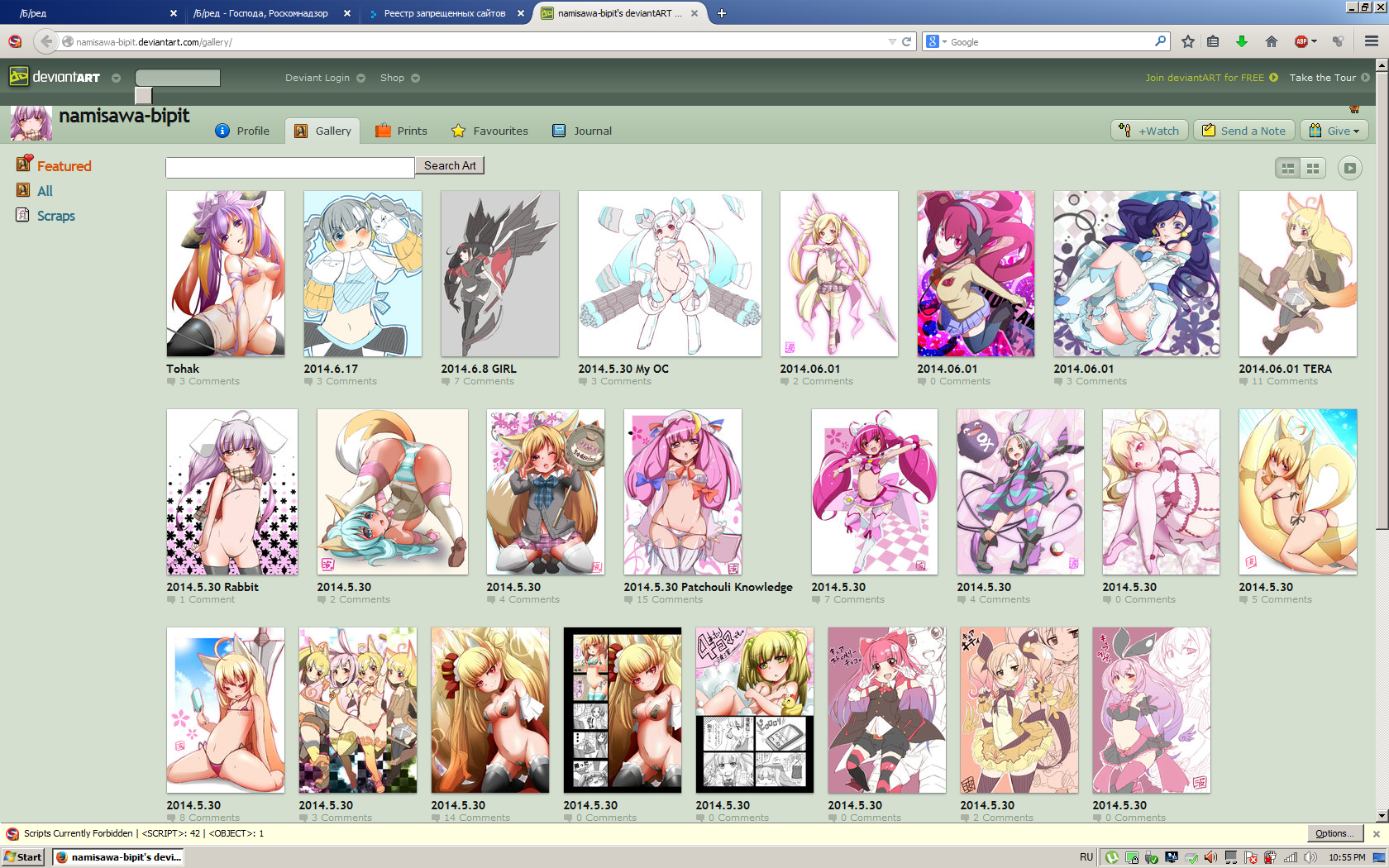
Task: Click the namisawa-bipit avatar image
Action: coord(31,123)
